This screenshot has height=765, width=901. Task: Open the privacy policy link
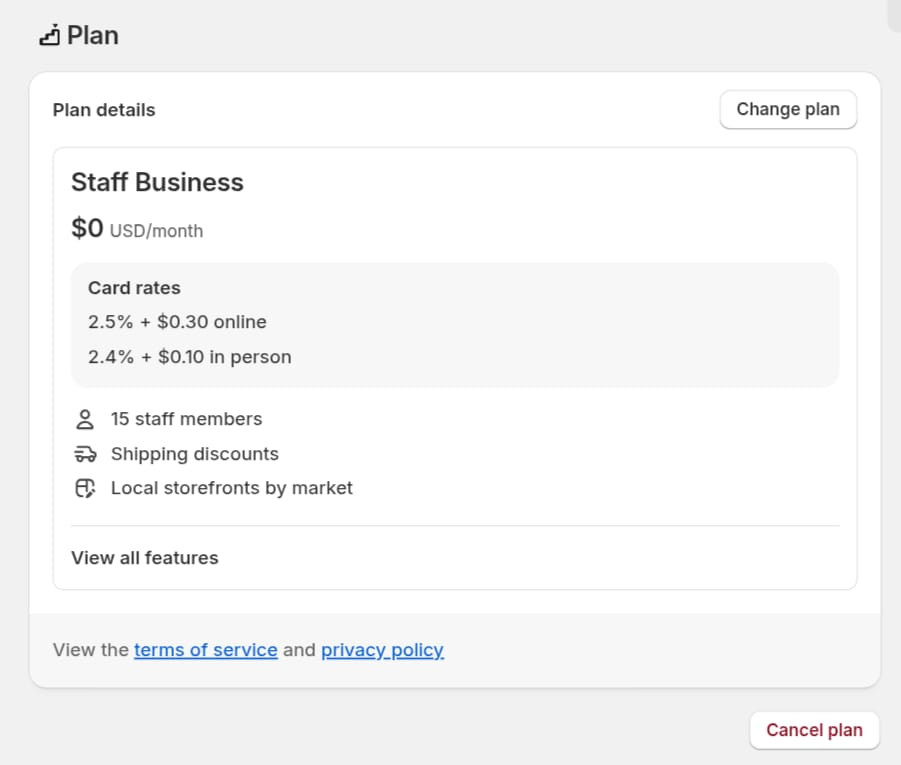[x=382, y=650]
